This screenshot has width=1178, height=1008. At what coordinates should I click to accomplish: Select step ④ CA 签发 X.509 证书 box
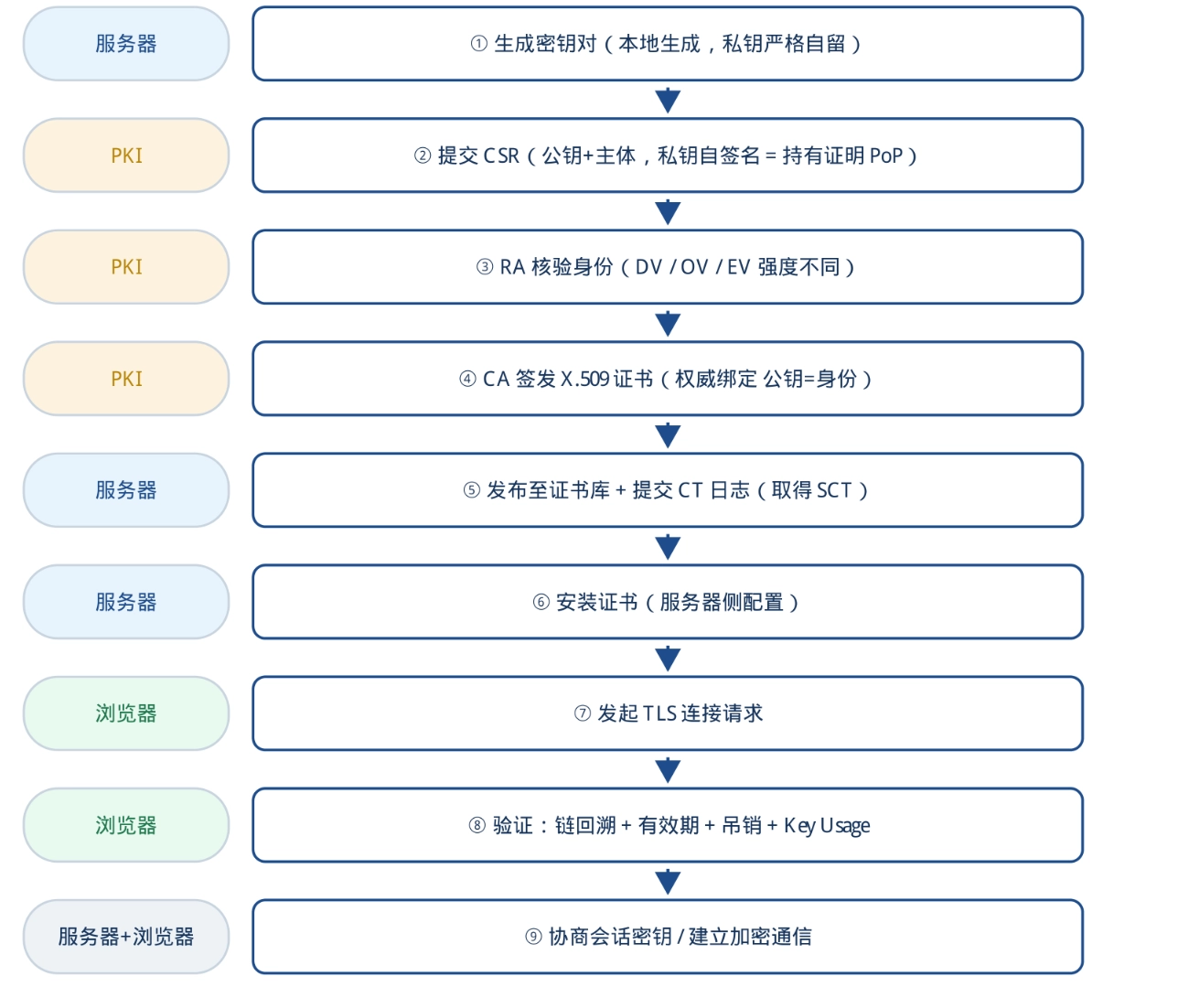[x=668, y=379]
